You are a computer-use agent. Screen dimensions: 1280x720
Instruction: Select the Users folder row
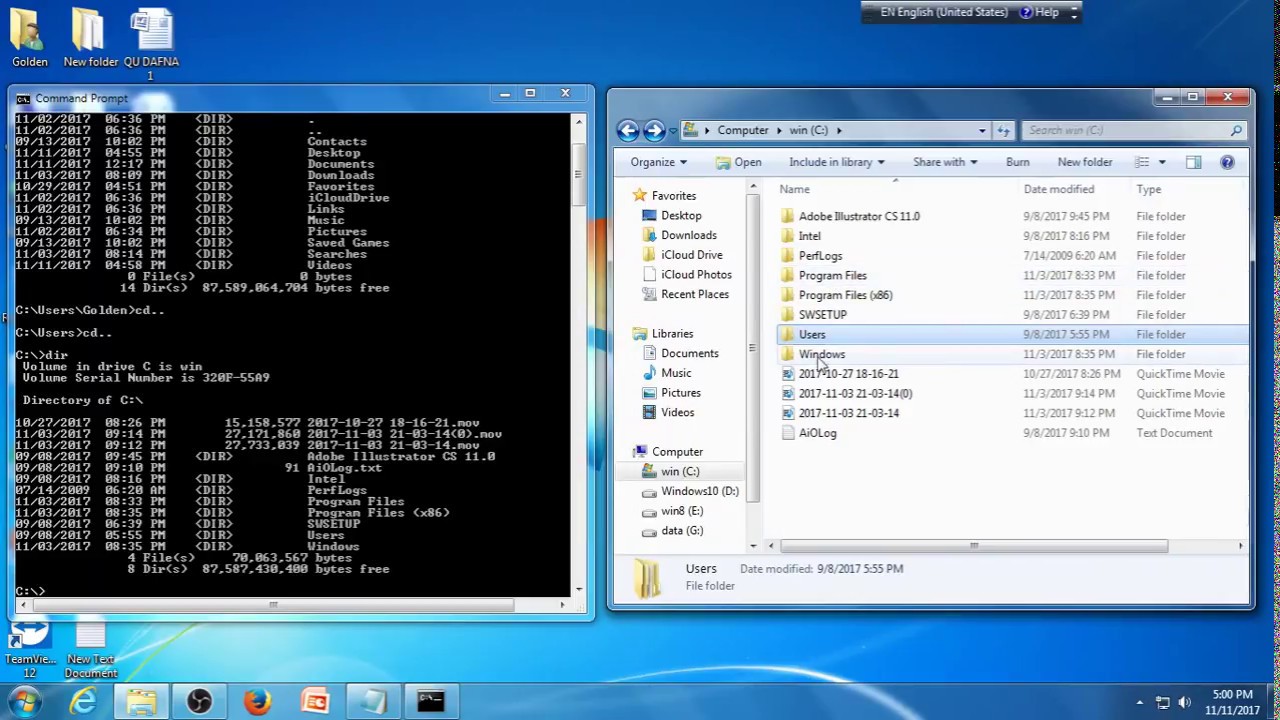click(1012, 334)
